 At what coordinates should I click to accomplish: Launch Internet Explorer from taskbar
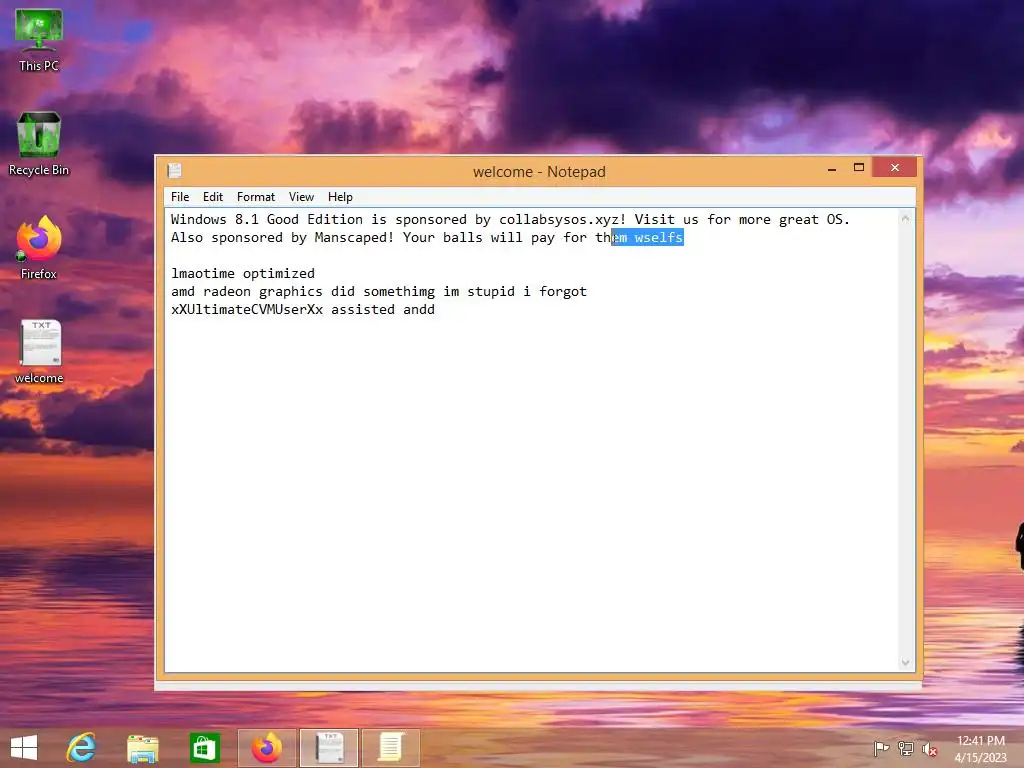81,748
